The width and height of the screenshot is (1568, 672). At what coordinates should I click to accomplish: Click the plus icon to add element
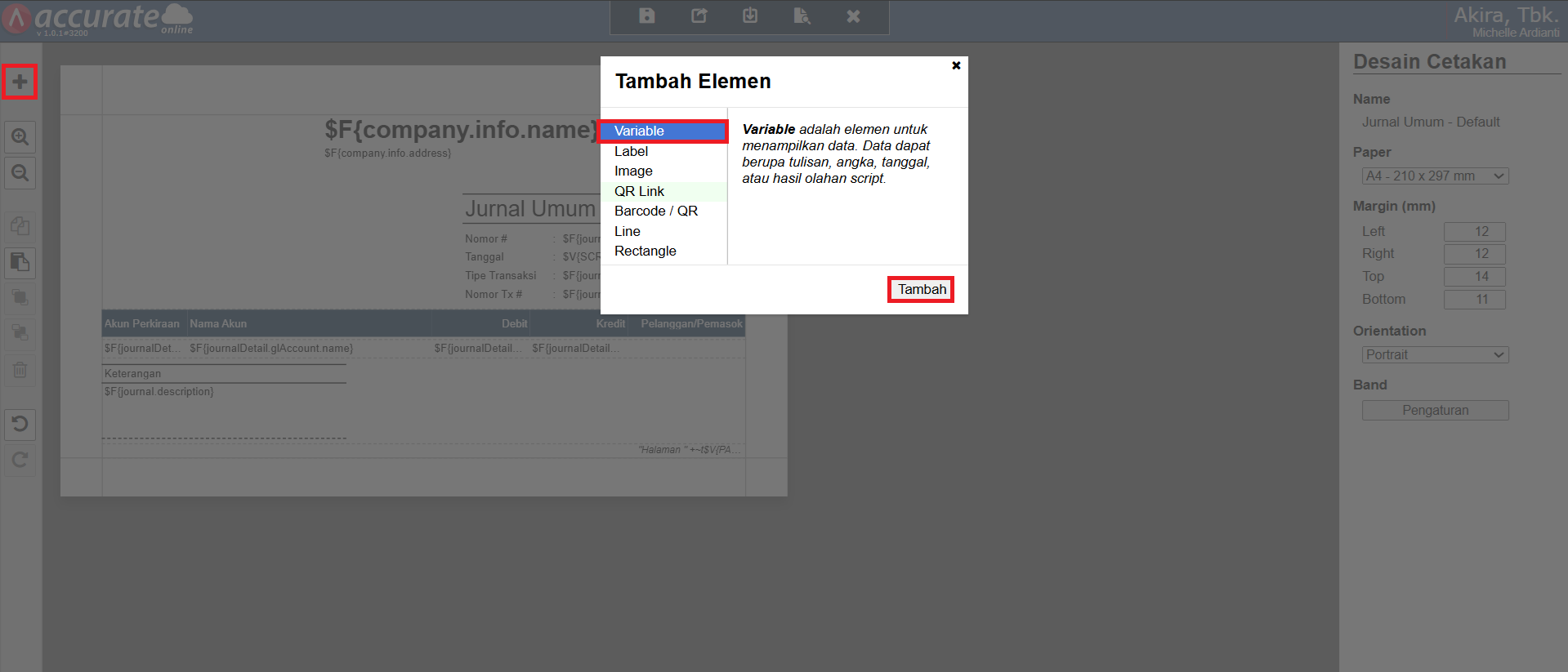click(20, 82)
